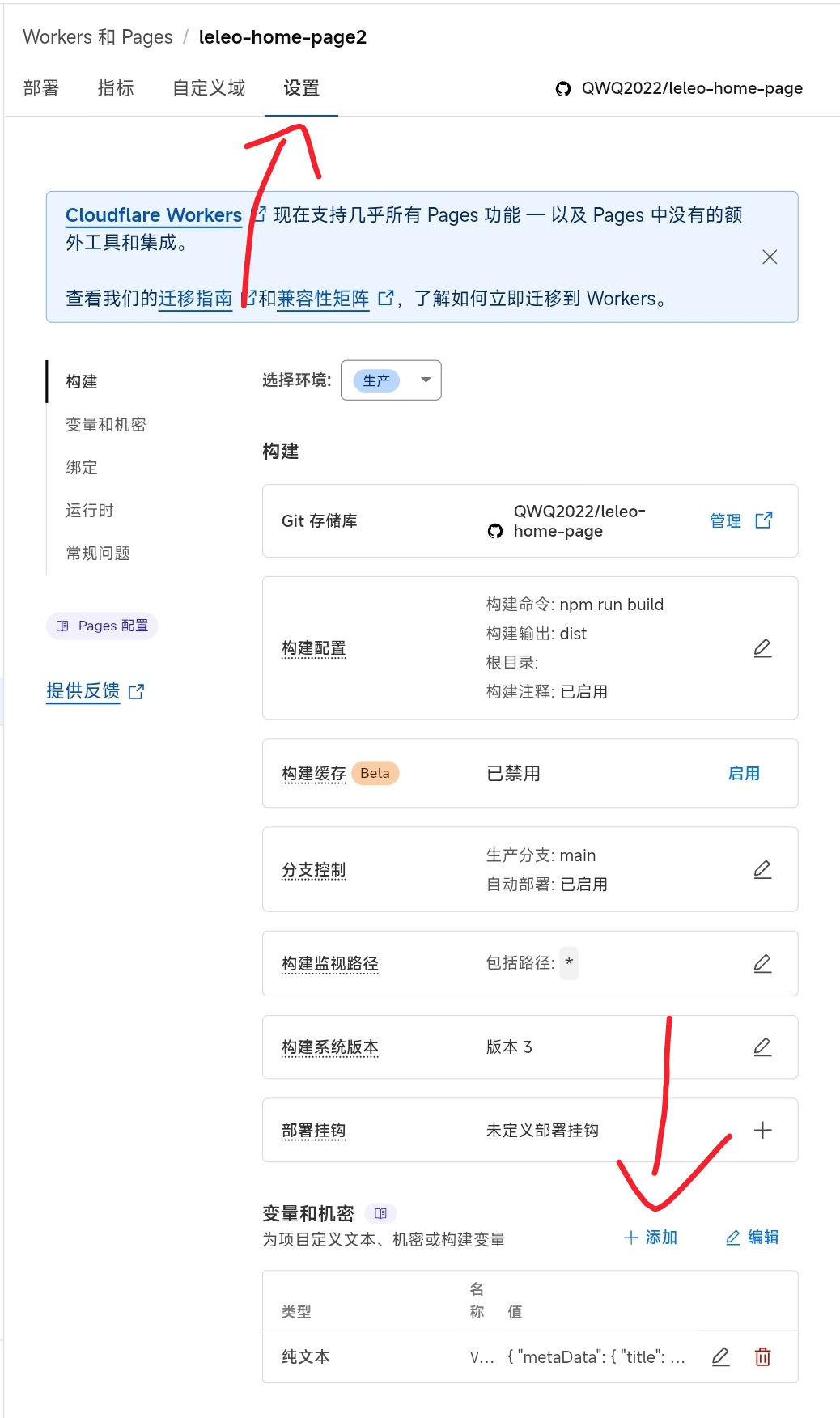Click GitHub icon in Git 存储库 row

coord(495,531)
